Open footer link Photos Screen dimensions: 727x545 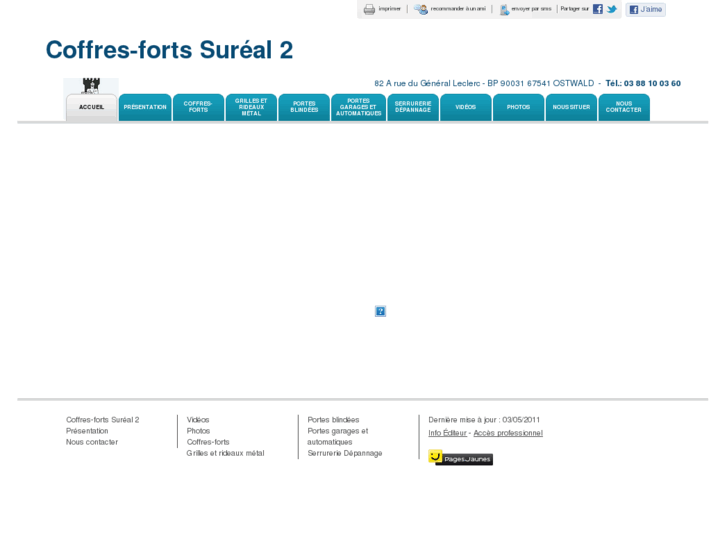pyautogui.click(x=198, y=431)
